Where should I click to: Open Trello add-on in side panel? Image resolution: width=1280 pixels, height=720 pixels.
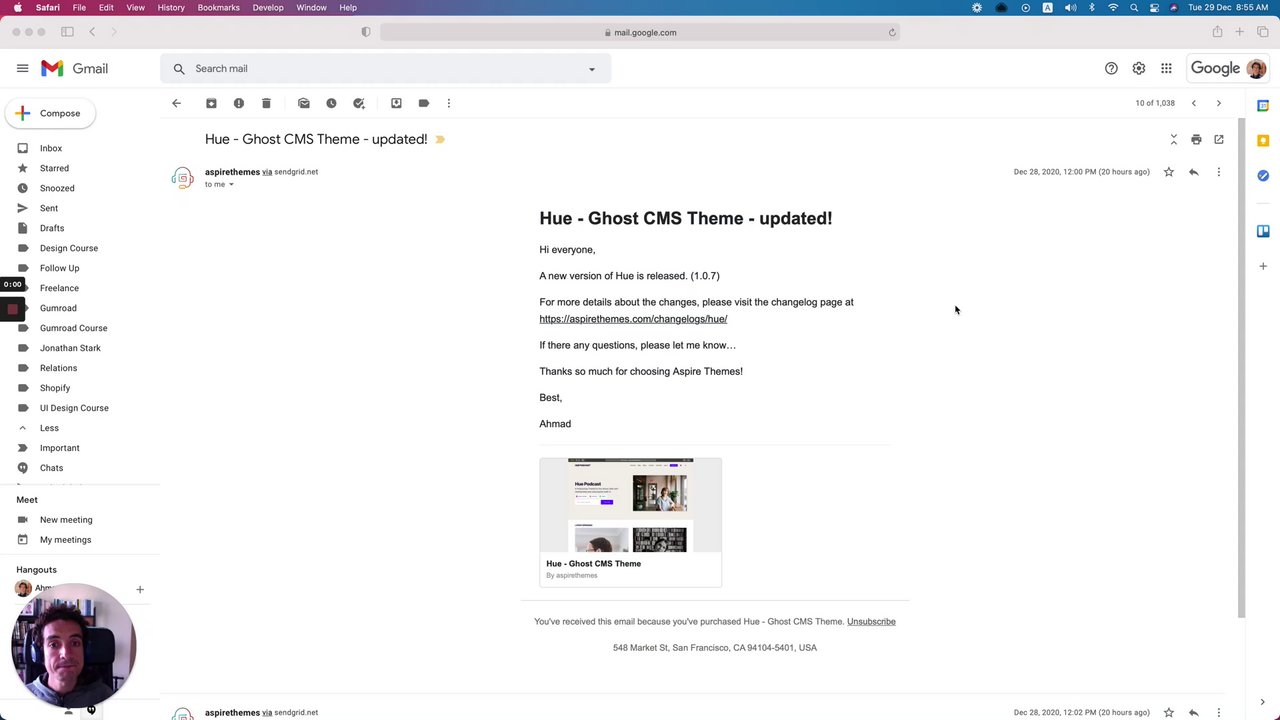(x=1263, y=231)
